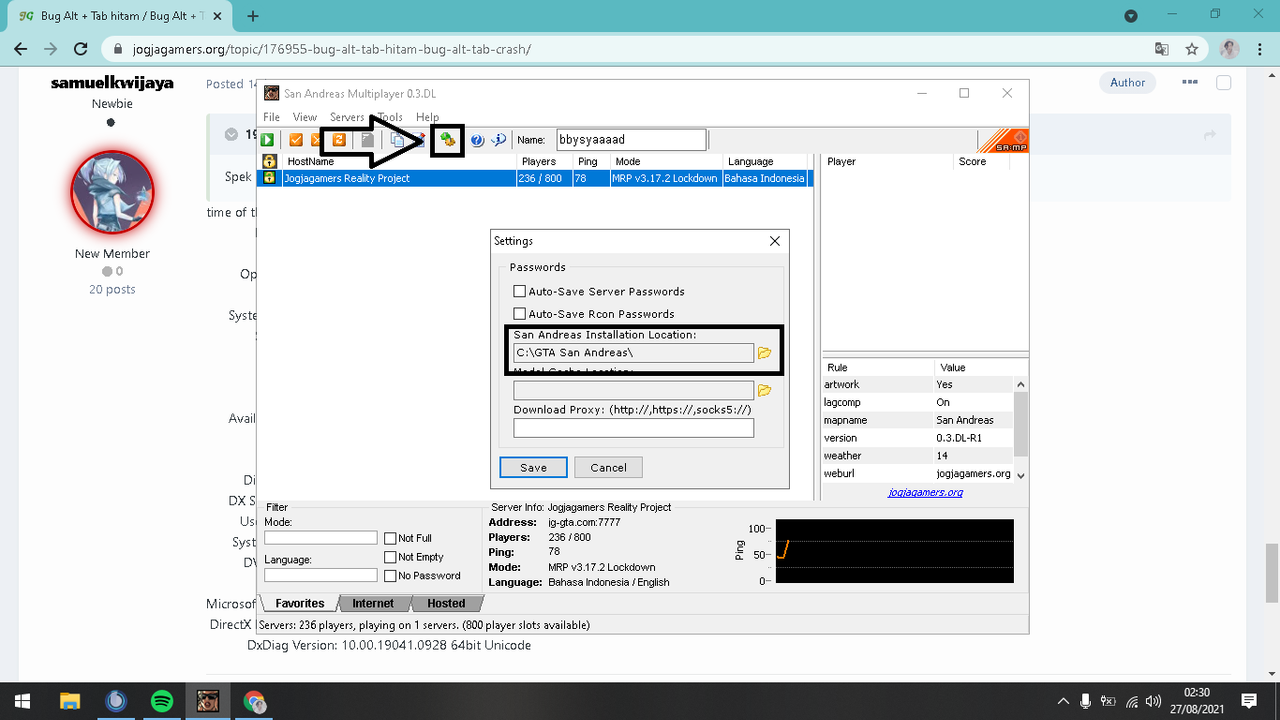Open the taskbar notification center icon
Viewport: 1280px width, 720px height.
pos(1249,701)
